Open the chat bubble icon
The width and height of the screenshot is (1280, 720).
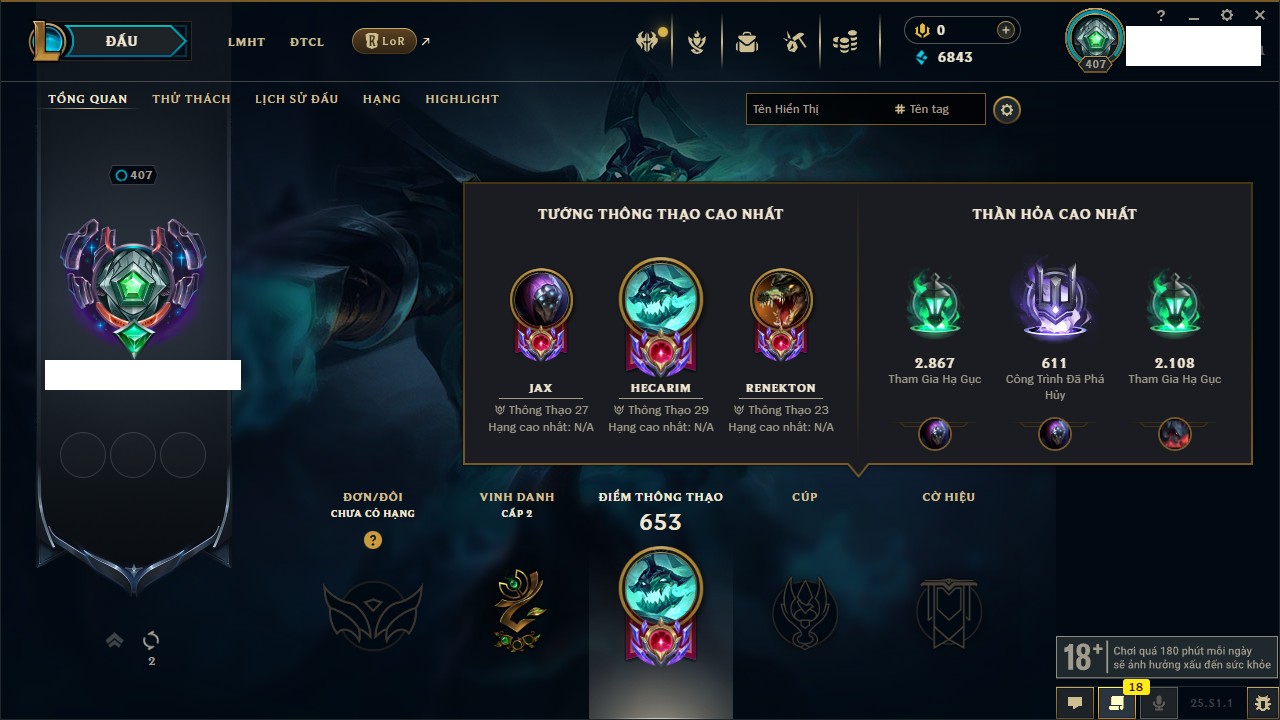[1075, 703]
